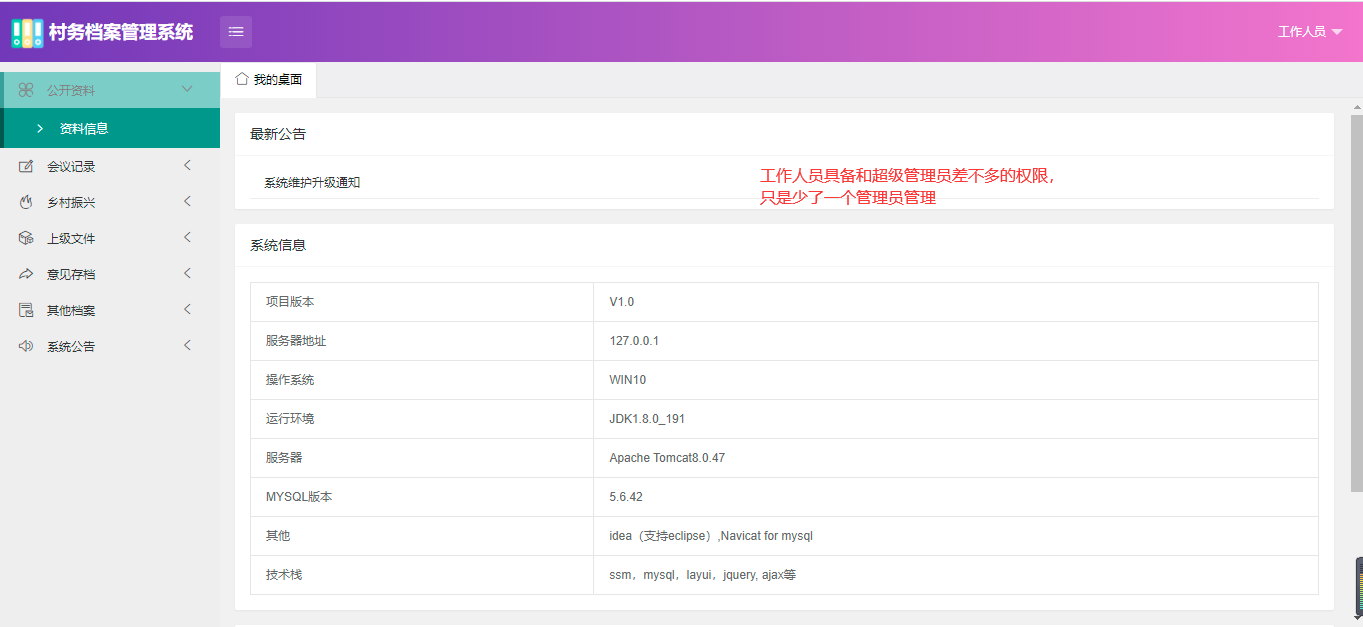Click the village archive system logo icon

[x=27, y=33]
